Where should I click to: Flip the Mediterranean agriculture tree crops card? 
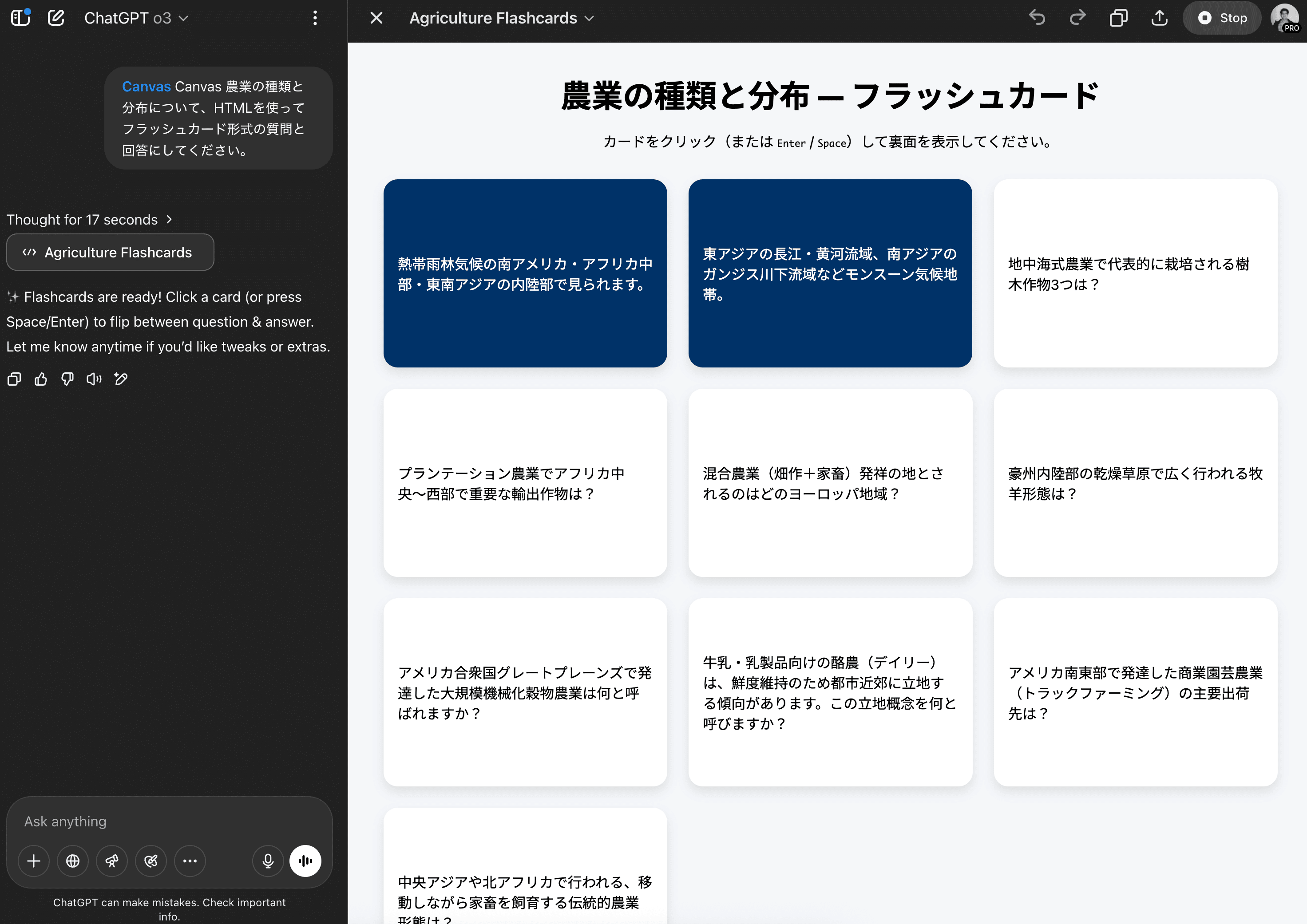click(x=1135, y=274)
